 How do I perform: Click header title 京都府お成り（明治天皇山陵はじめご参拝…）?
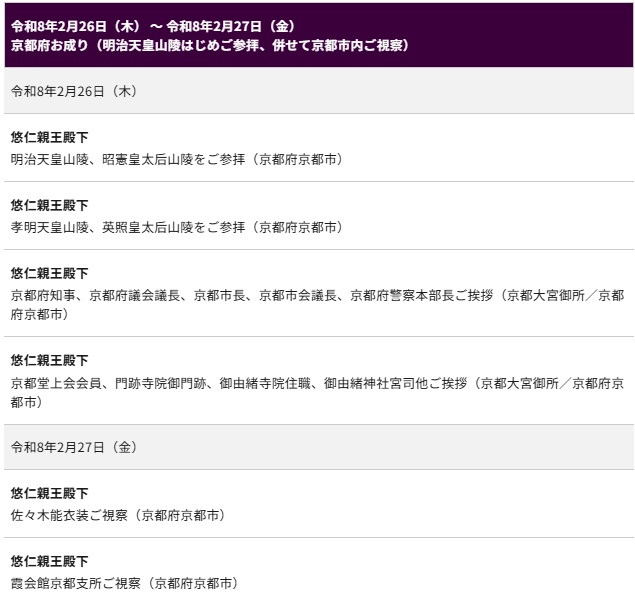click(209, 45)
